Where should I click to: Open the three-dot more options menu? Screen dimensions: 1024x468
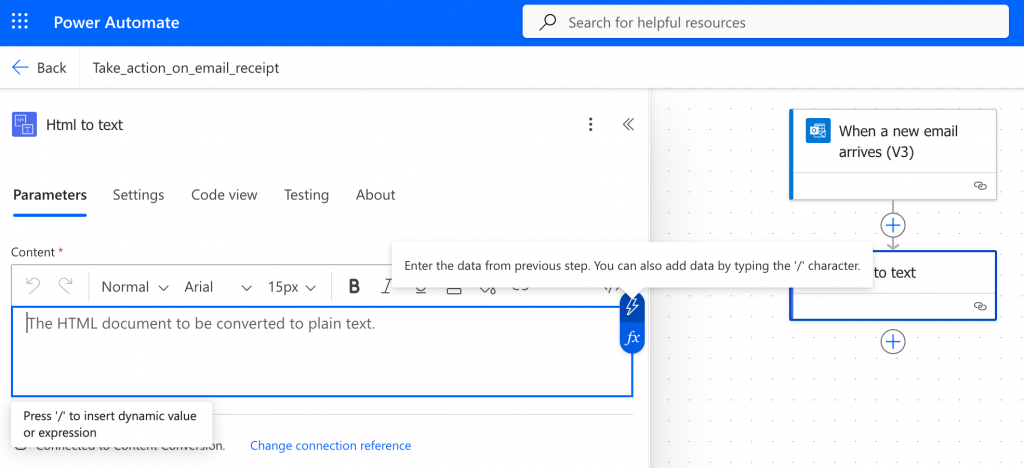point(591,125)
